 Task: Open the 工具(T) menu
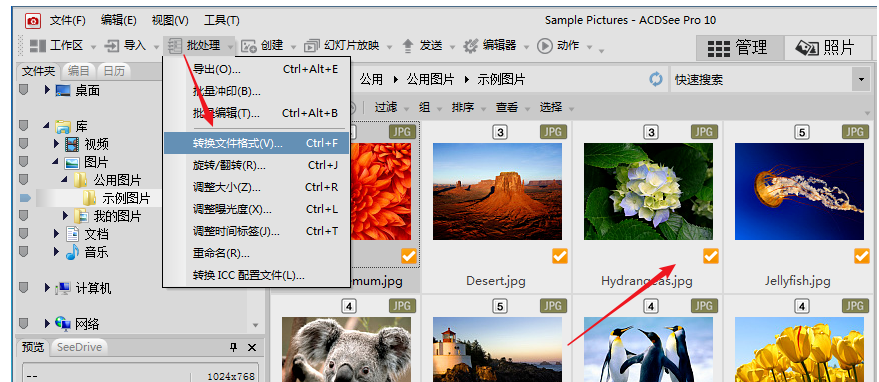(221, 21)
